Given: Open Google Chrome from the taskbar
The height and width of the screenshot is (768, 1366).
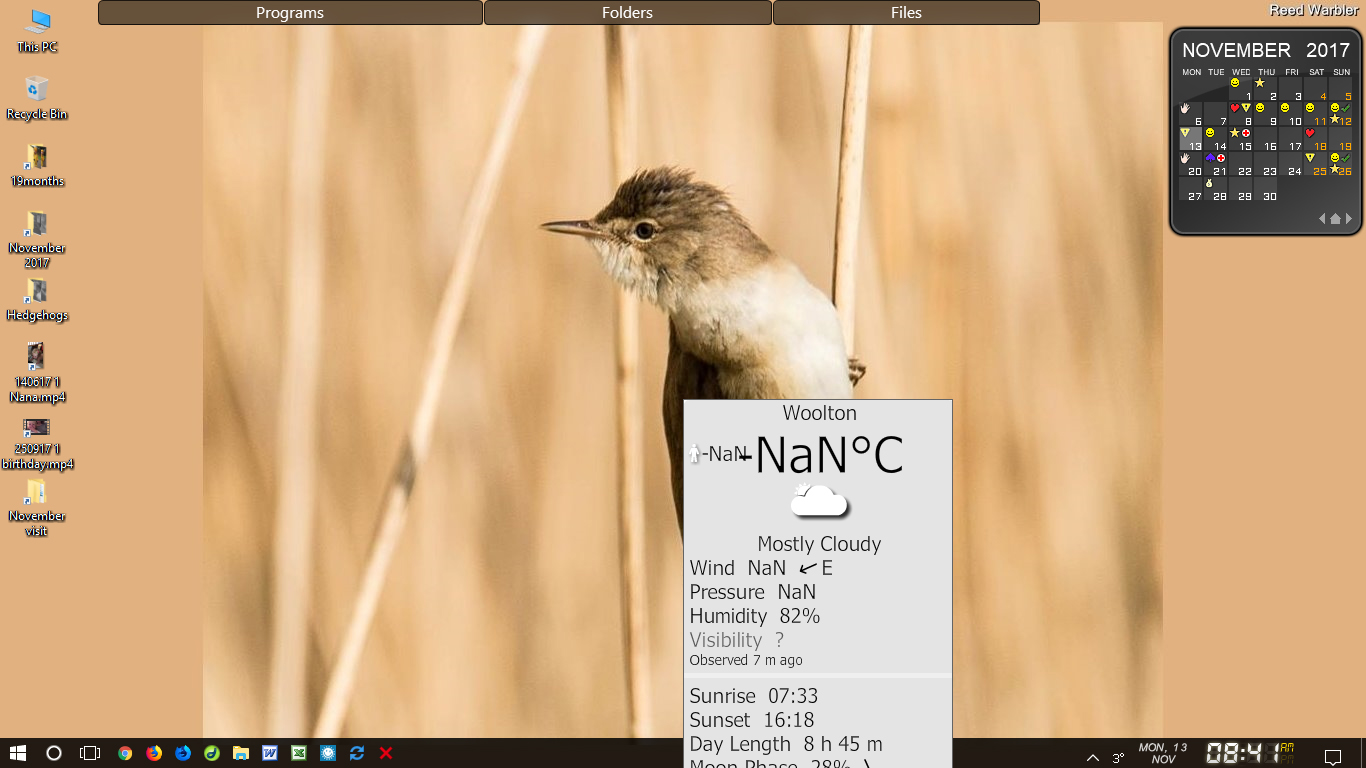Looking at the screenshot, I should 125,753.
